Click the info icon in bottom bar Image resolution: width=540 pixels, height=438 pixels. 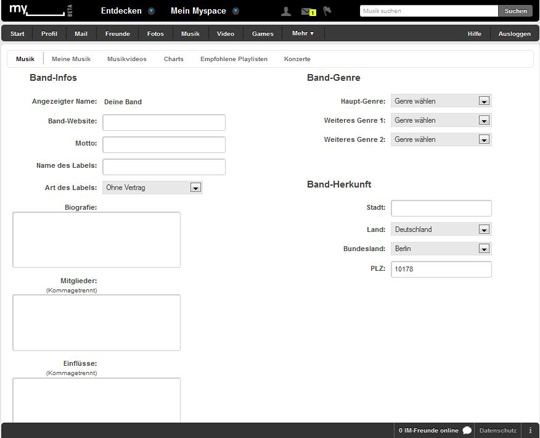[x=530, y=430]
